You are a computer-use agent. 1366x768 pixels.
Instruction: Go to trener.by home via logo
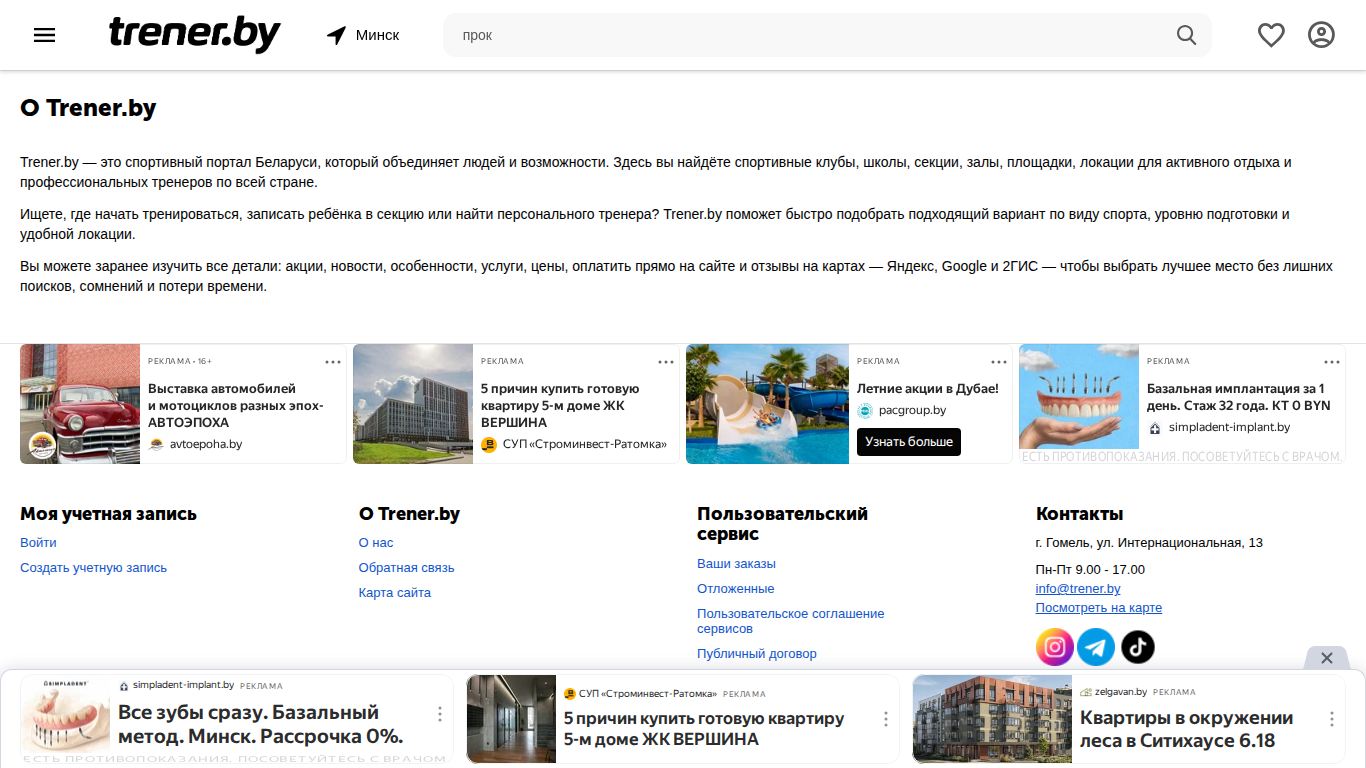(194, 35)
